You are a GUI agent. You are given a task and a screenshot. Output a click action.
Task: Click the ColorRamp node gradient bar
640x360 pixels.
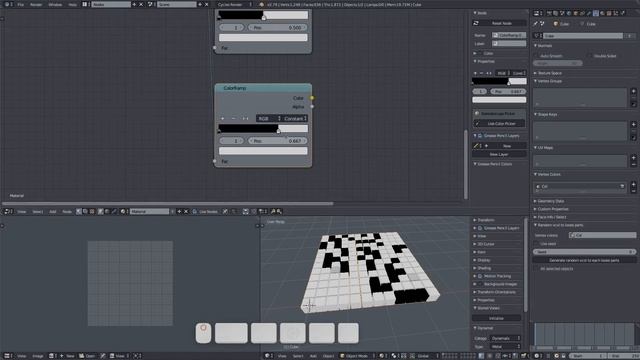(263, 129)
